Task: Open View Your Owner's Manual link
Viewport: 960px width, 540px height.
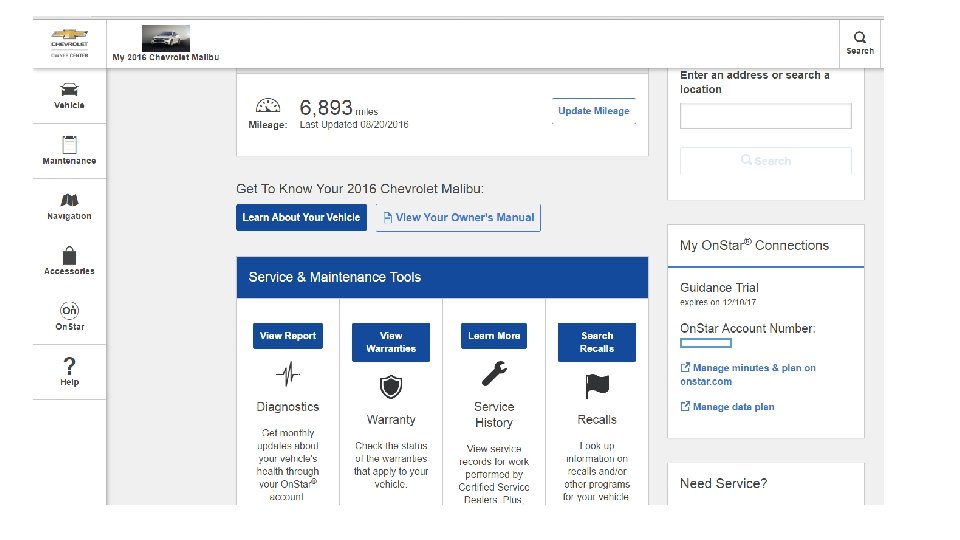Action: pyautogui.click(x=459, y=217)
